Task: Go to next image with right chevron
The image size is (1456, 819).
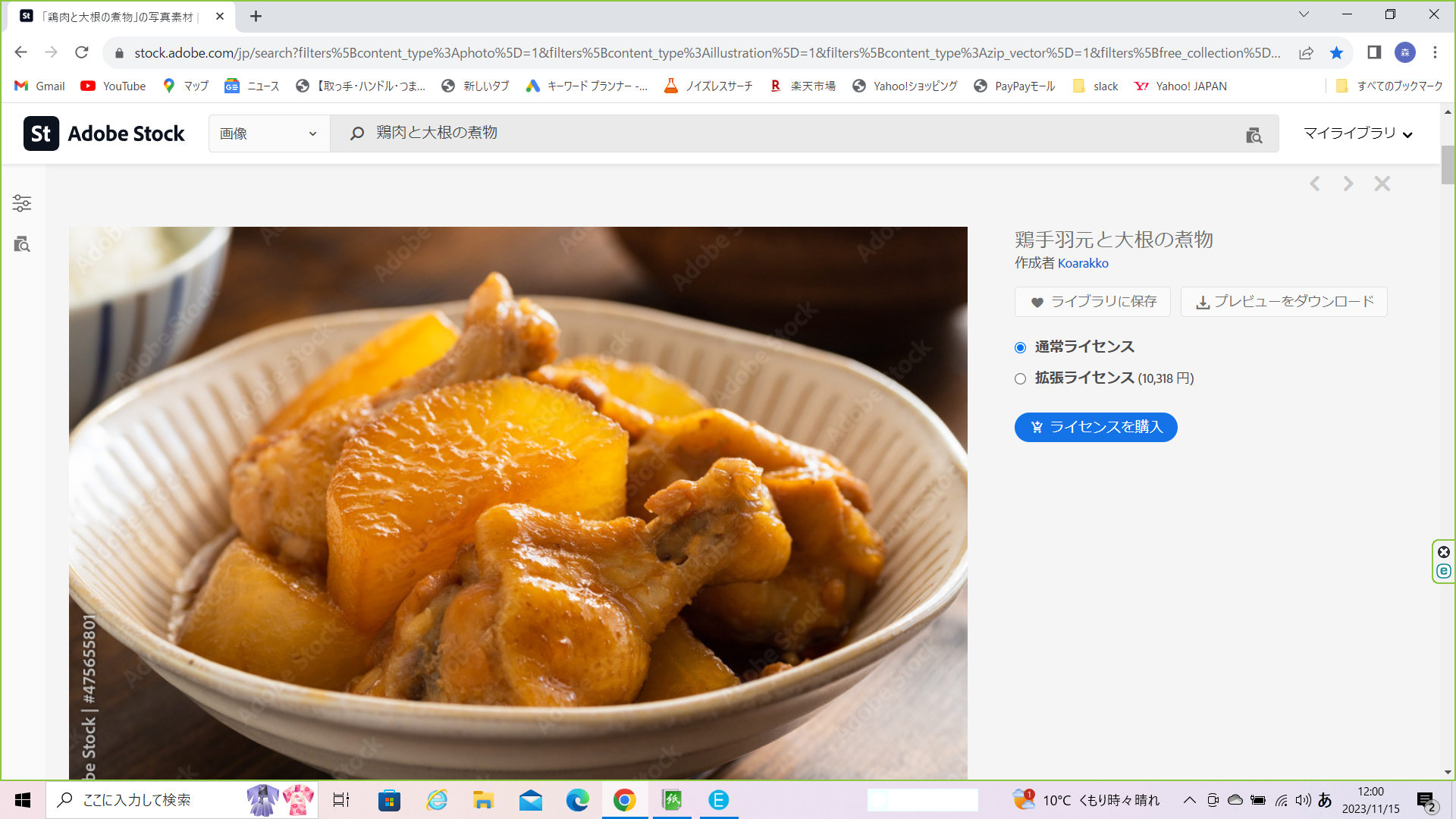Action: click(1348, 184)
